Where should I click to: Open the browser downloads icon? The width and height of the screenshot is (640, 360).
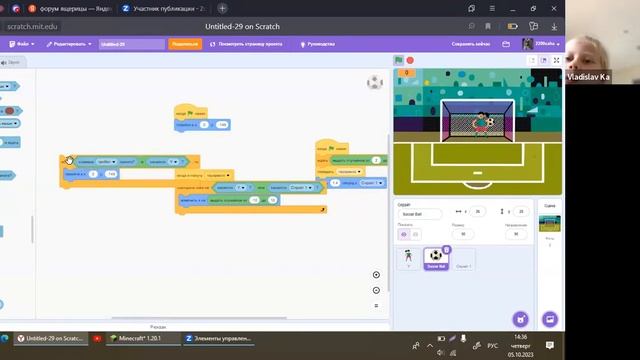[554, 27]
